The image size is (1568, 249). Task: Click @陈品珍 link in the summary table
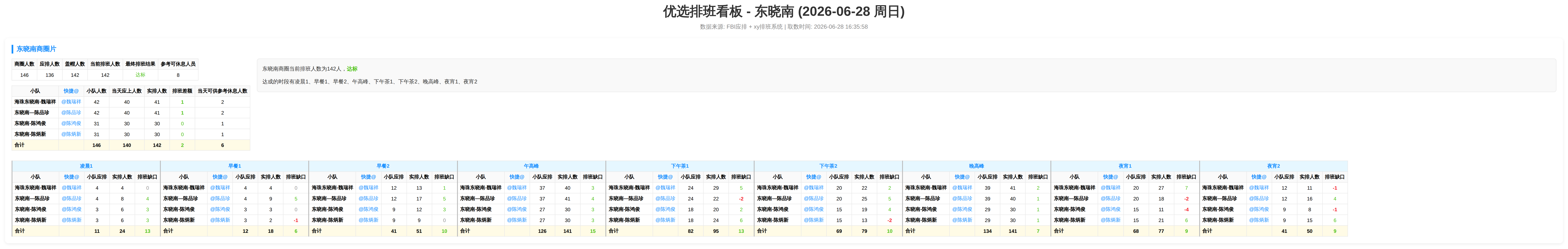[71, 113]
